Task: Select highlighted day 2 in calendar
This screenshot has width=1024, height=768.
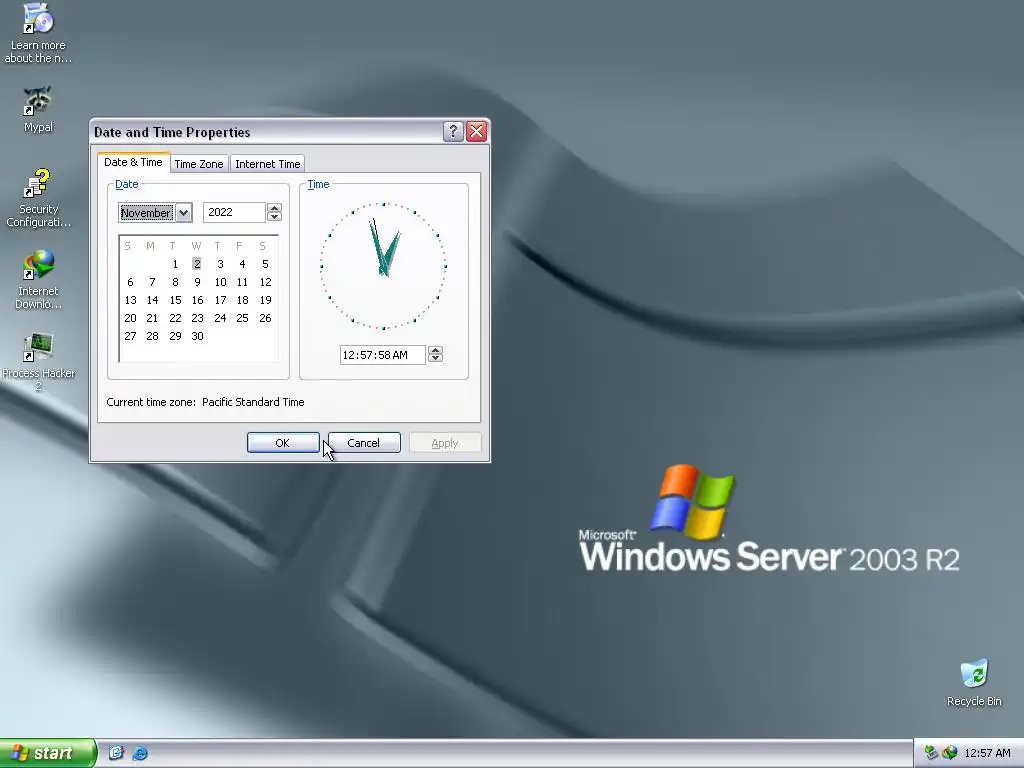Action: [197, 264]
